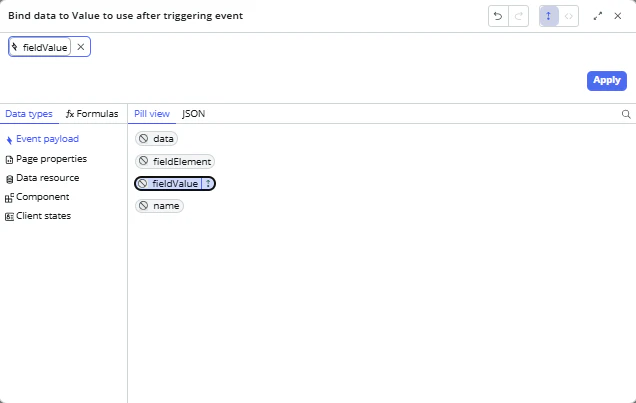The height and width of the screenshot is (403, 636).
Task: Expand the dialog with the expand icon
Action: point(597,16)
